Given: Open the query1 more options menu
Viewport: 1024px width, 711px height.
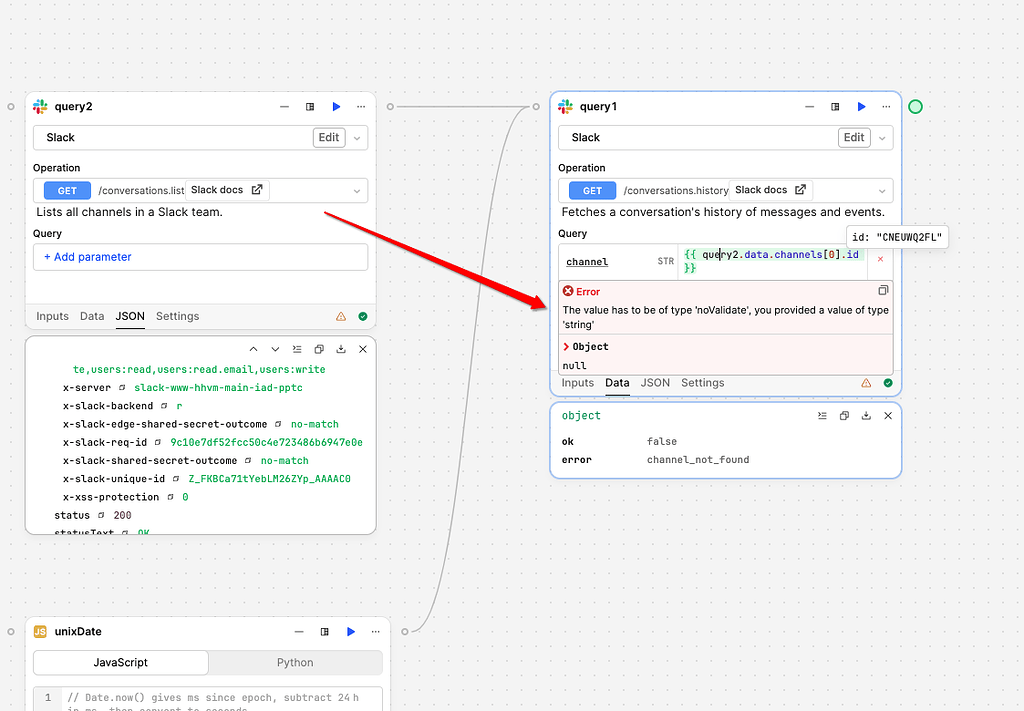Looking at the screenshot, I should [x=886, y=106].
